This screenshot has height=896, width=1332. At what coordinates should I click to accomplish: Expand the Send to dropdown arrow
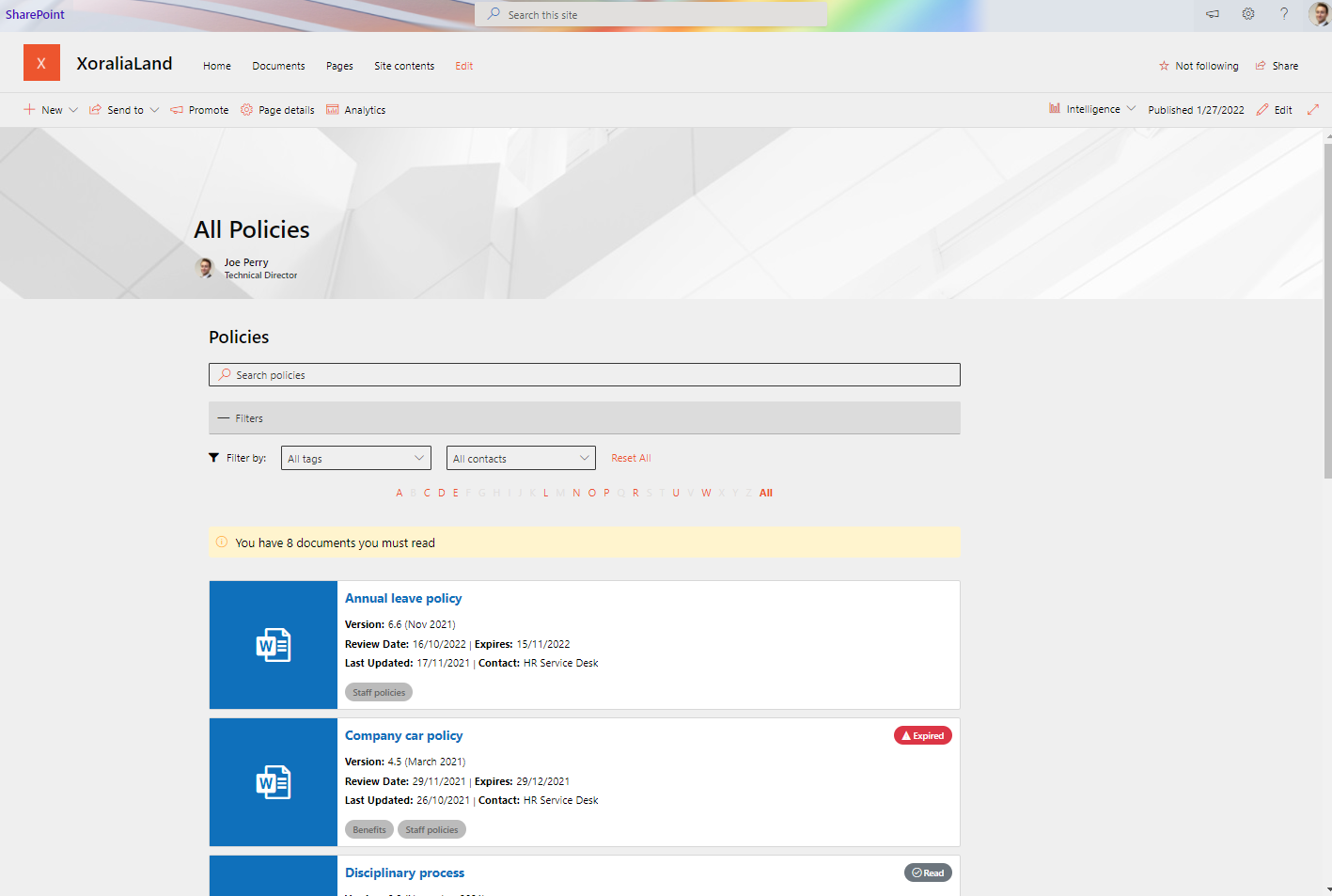click(x=154, y=110)
